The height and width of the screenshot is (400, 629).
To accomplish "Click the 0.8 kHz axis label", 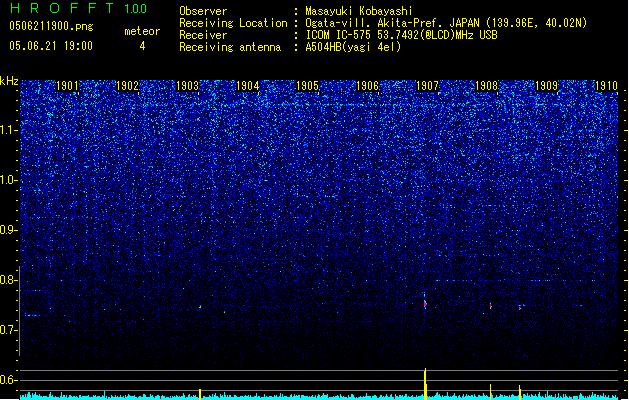I will coord(8,280).
